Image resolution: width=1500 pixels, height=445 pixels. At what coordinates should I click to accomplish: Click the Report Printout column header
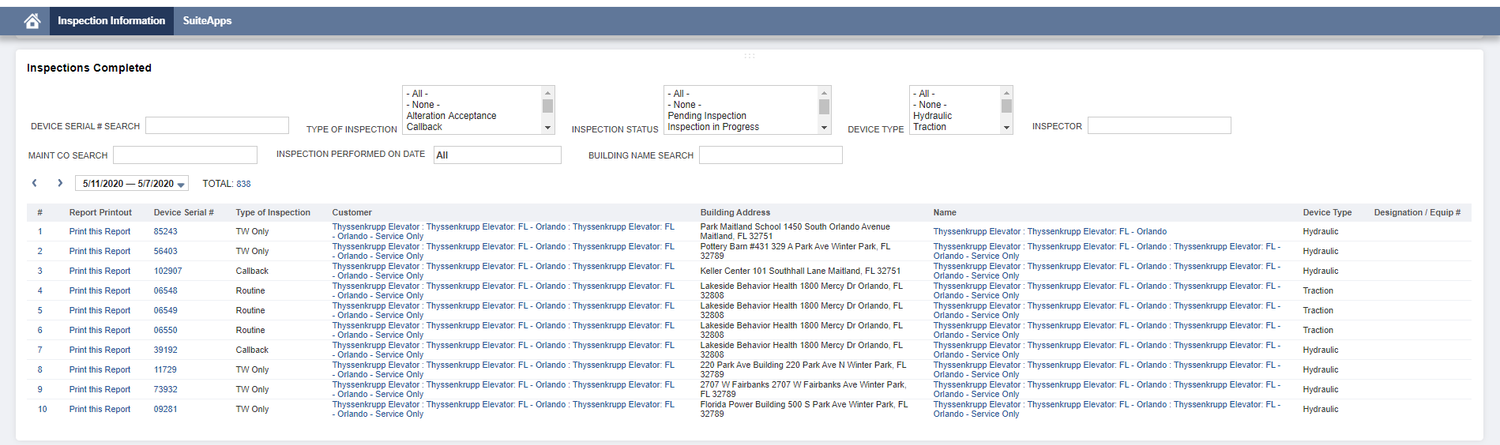[x=100, y=213]
